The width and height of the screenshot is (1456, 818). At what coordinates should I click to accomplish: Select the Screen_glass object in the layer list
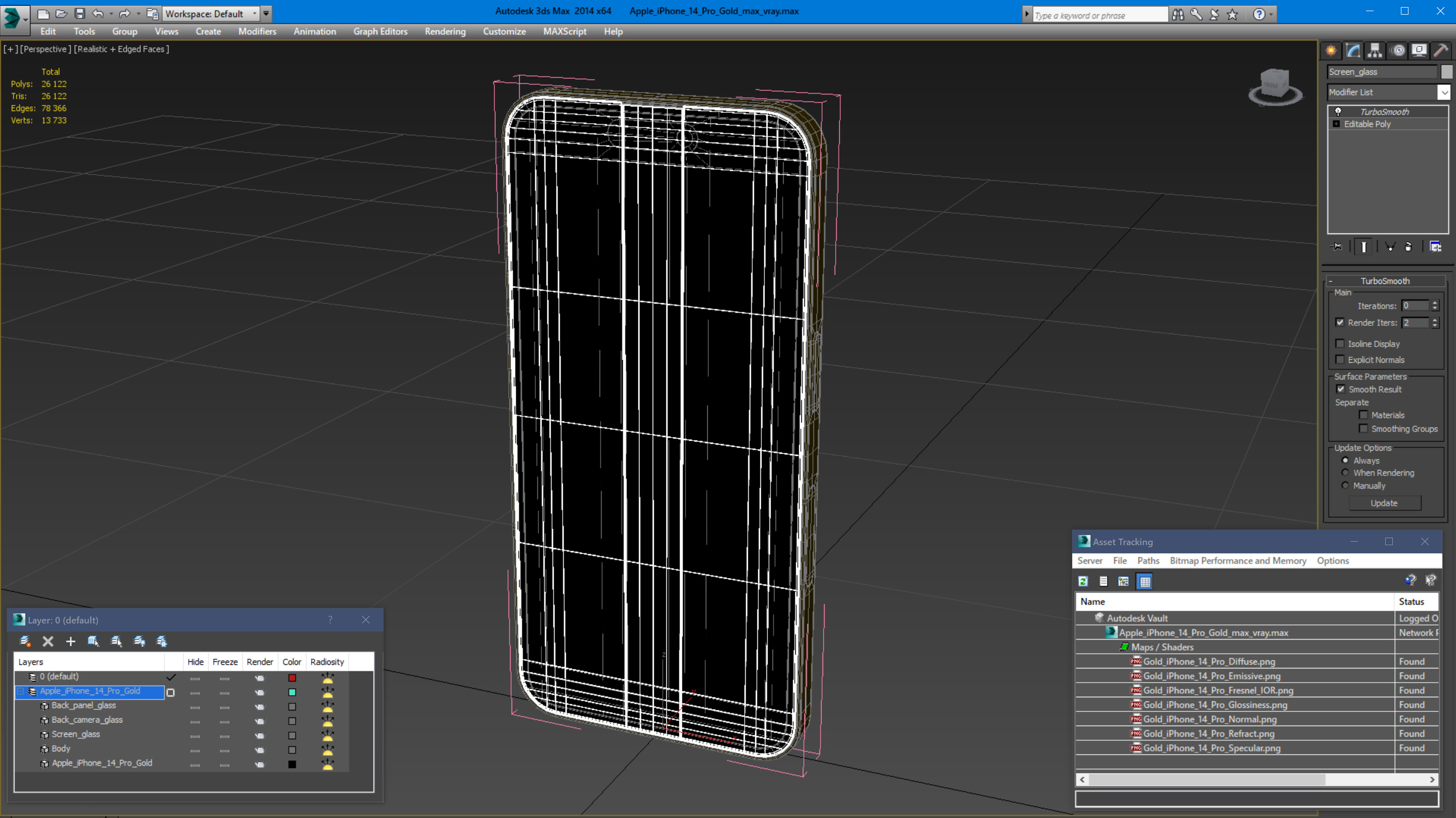point(76,734)
